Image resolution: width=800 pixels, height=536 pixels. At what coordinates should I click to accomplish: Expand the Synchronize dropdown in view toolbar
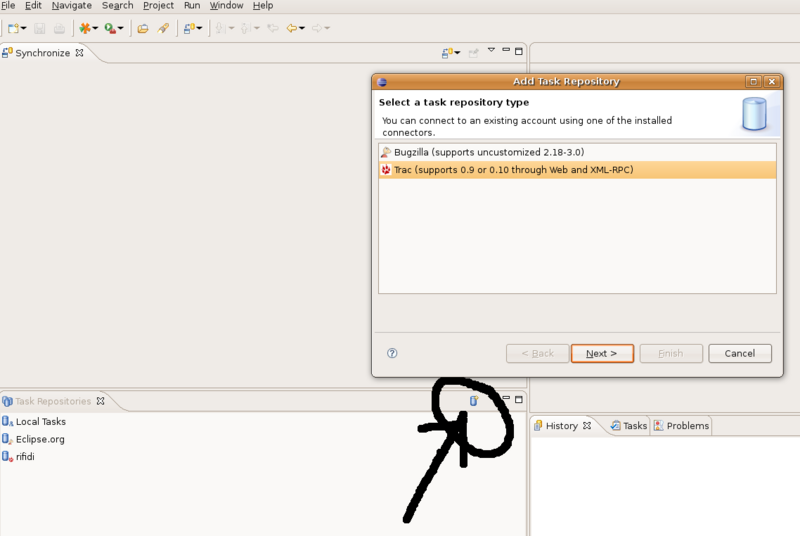458,53
